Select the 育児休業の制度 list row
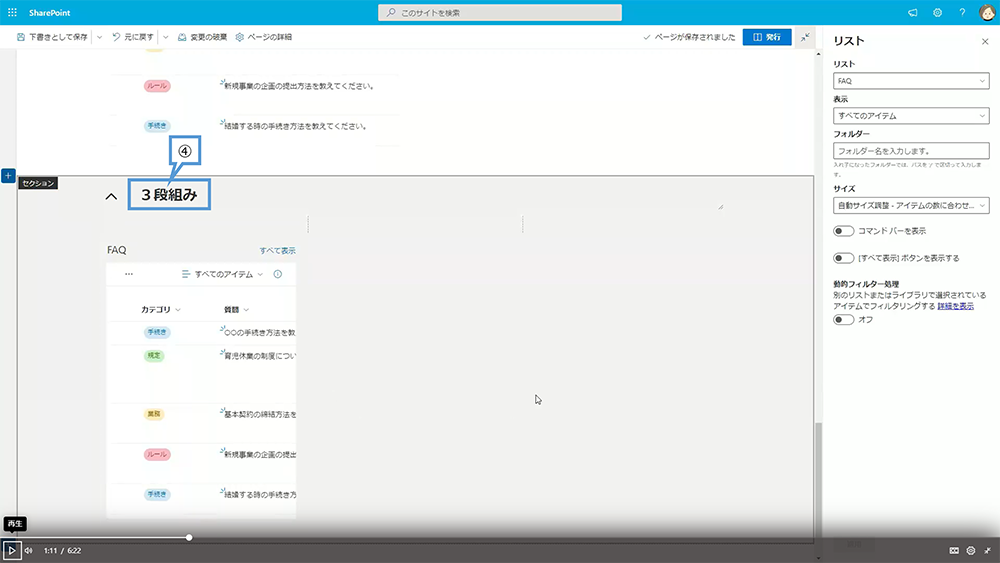 pyautogui.click(x=201, y=374)
